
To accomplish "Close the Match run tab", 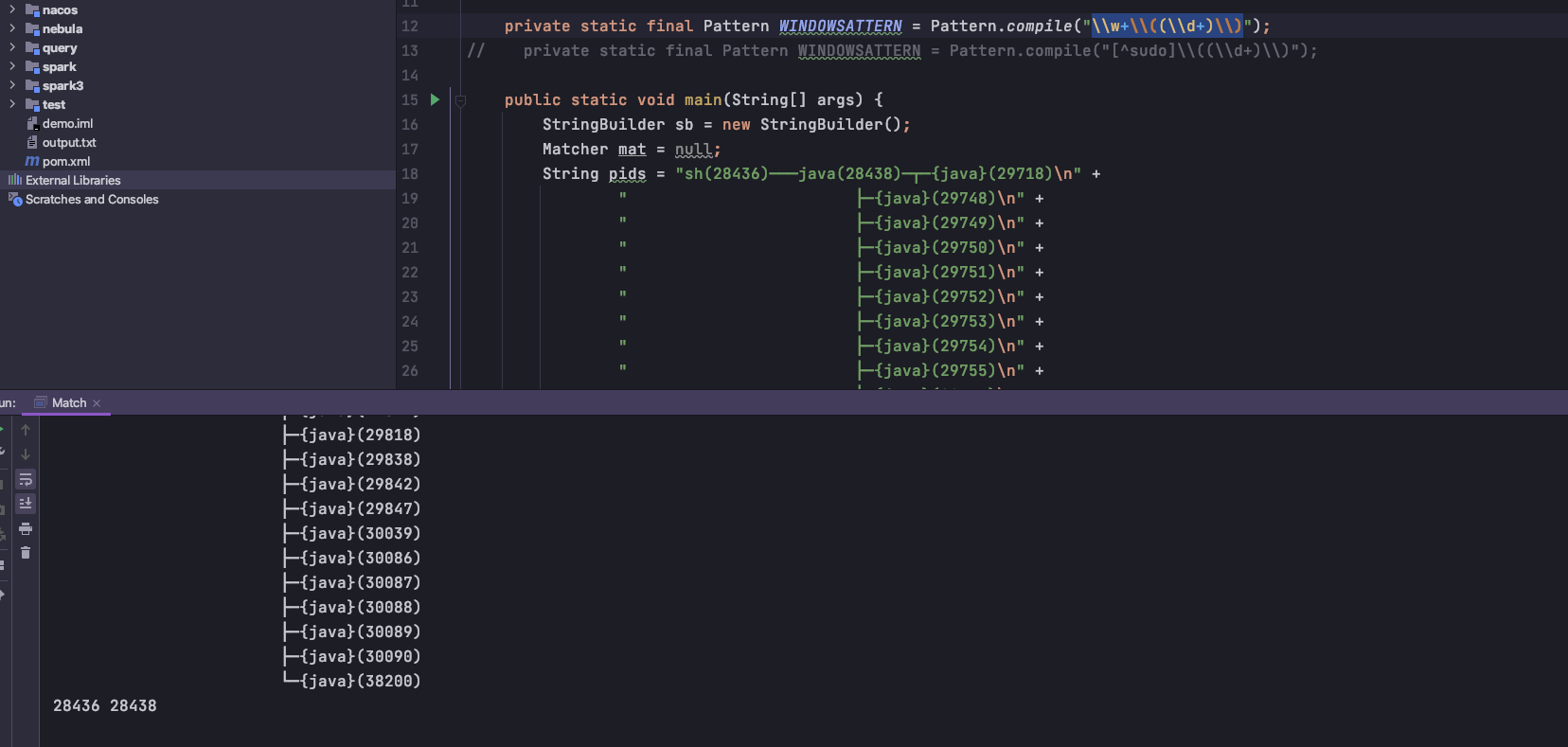I will coord(97,403).
